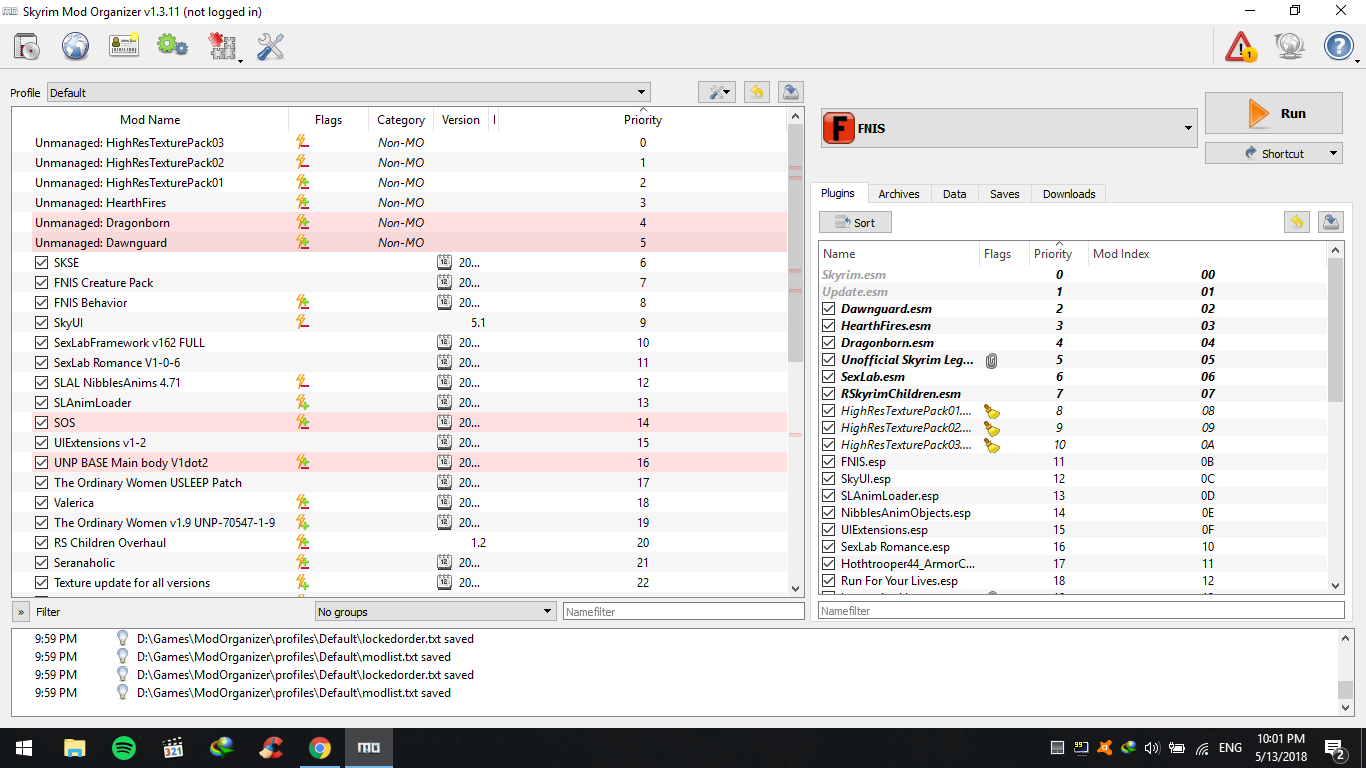This screenshot has width=1366, height=768.
Task: Toggle the Dawnguard.esm plugin checkbox
Action: 828,309
